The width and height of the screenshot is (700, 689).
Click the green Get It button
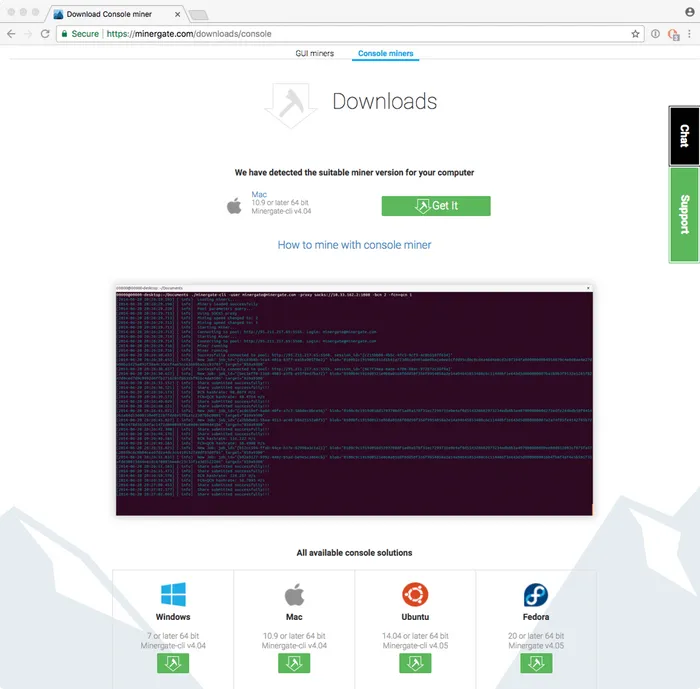pos(436,206)
